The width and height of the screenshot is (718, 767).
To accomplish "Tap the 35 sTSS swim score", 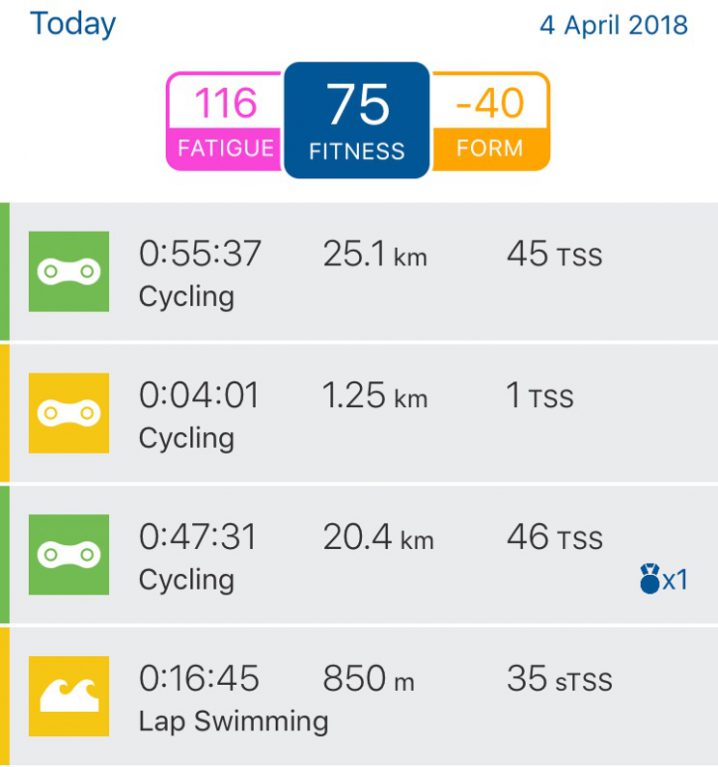I will tap(559, 680).
